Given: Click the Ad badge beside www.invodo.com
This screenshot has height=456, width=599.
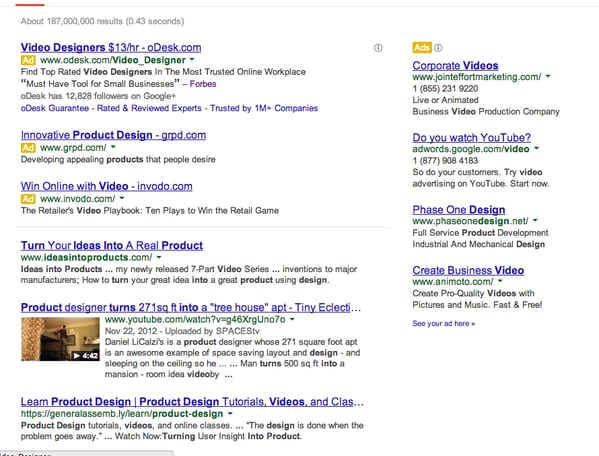Looking at the screenshot, I should (28, 199).
